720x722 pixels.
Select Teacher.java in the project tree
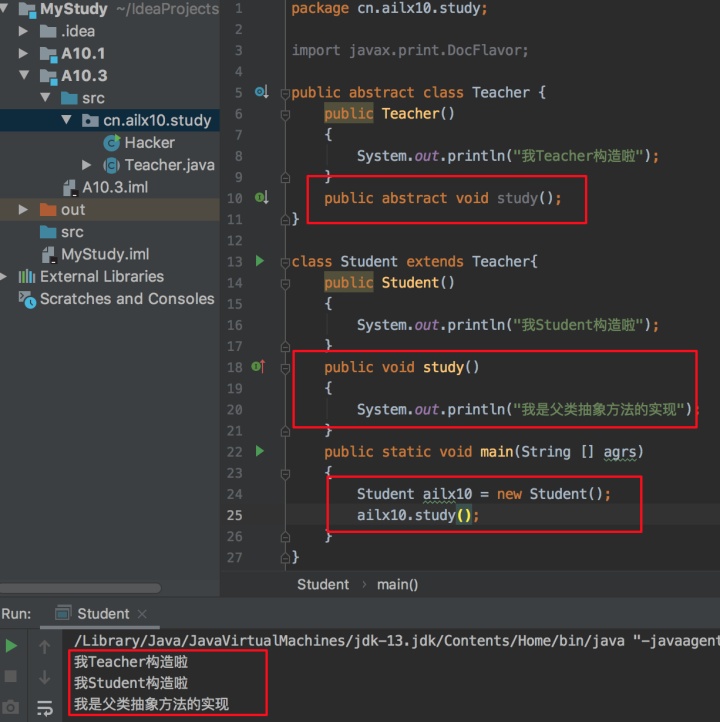click(169, 165)
